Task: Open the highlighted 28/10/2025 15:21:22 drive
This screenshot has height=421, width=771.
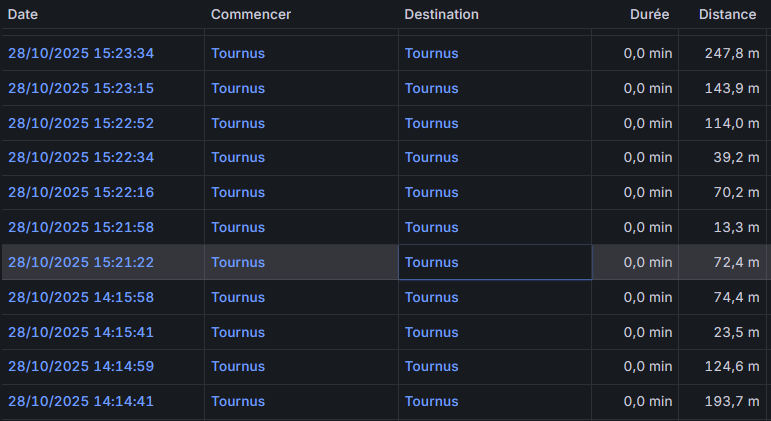Action: (81, 262)
